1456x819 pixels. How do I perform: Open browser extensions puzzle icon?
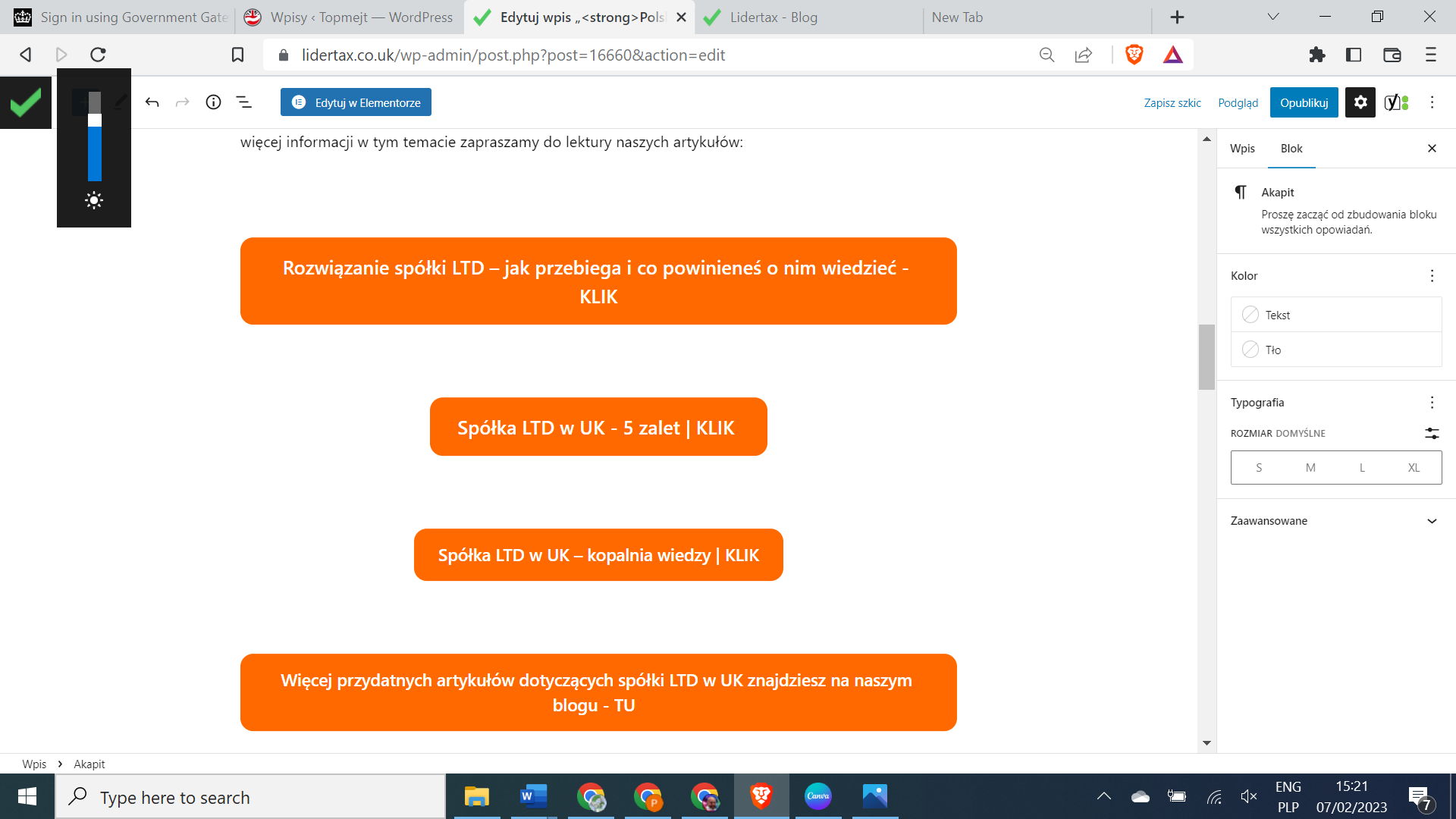pyautogui.click(x=1316, y=55)
